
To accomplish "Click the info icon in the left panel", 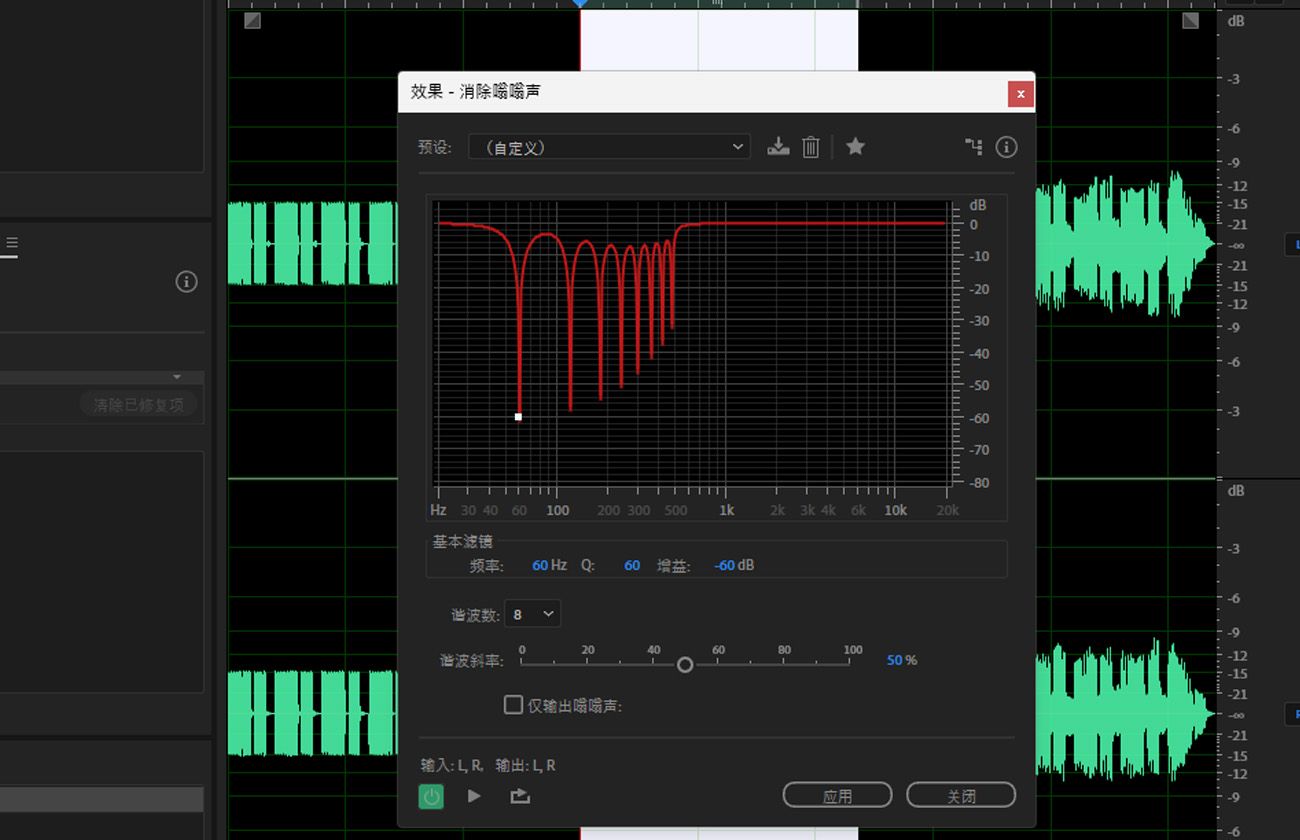I will [x=187, y=282].
